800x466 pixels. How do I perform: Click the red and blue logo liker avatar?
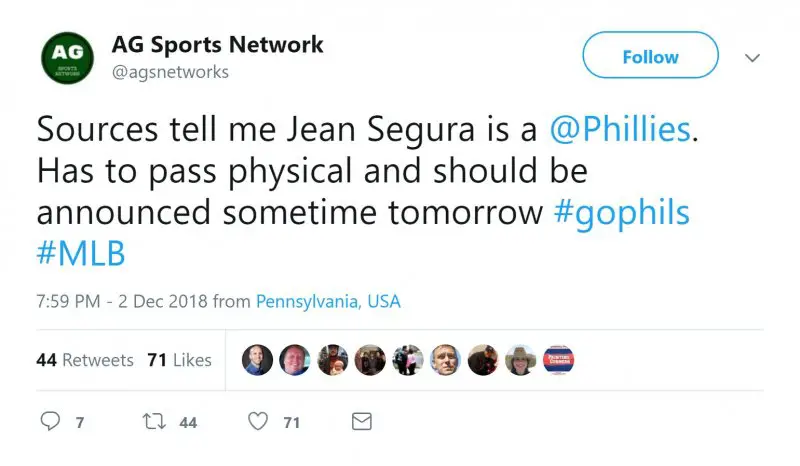coord(558,360)
